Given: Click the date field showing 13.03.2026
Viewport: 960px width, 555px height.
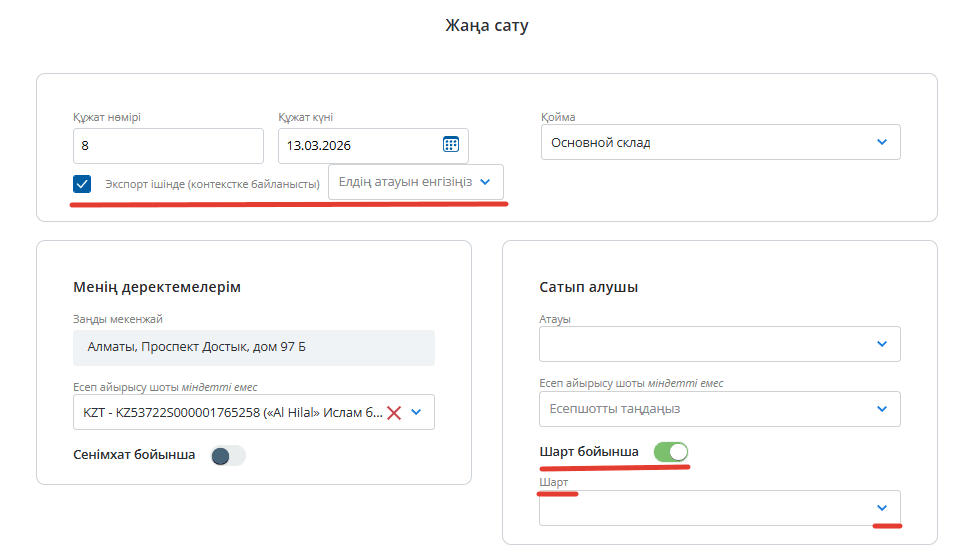Looking at the screenshot, I should [355, 145].
